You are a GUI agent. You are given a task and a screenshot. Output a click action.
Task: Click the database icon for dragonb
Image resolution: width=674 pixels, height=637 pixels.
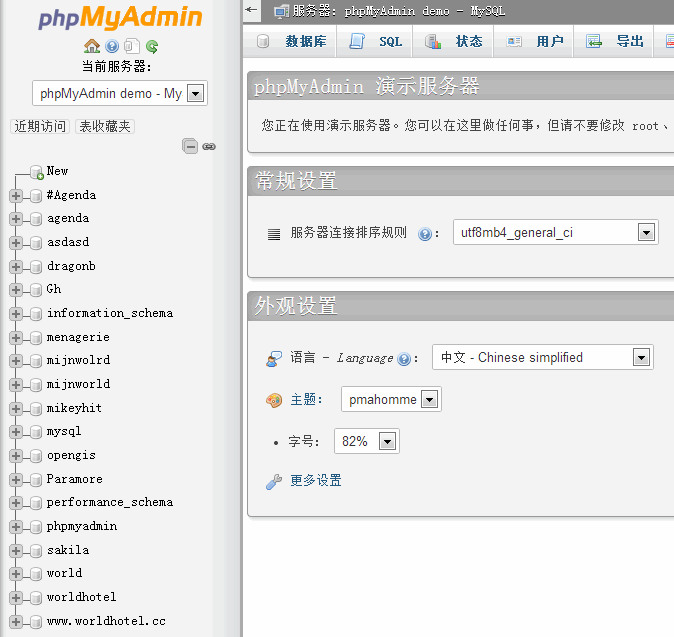36,267
